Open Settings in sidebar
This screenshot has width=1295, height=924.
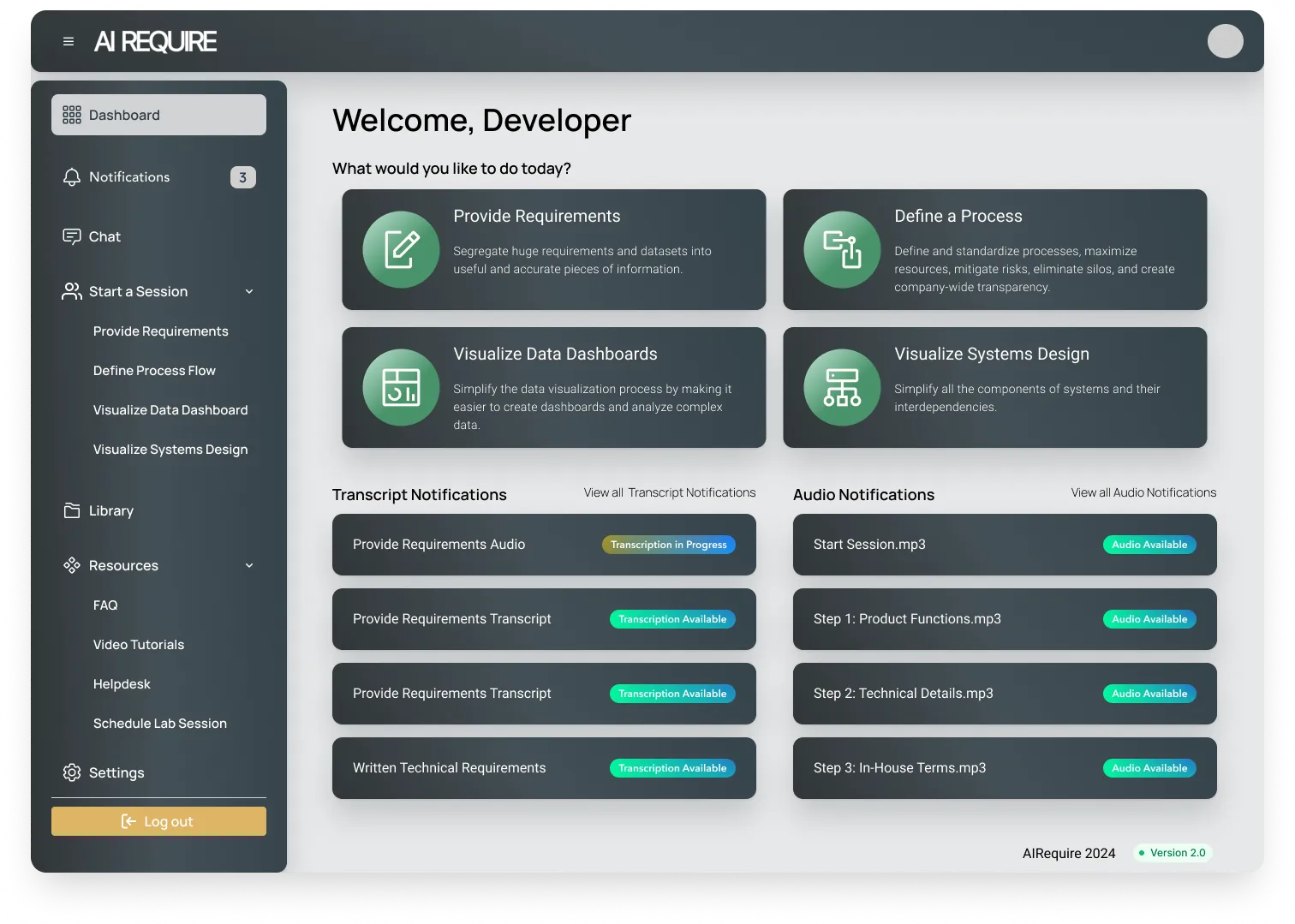158,772
